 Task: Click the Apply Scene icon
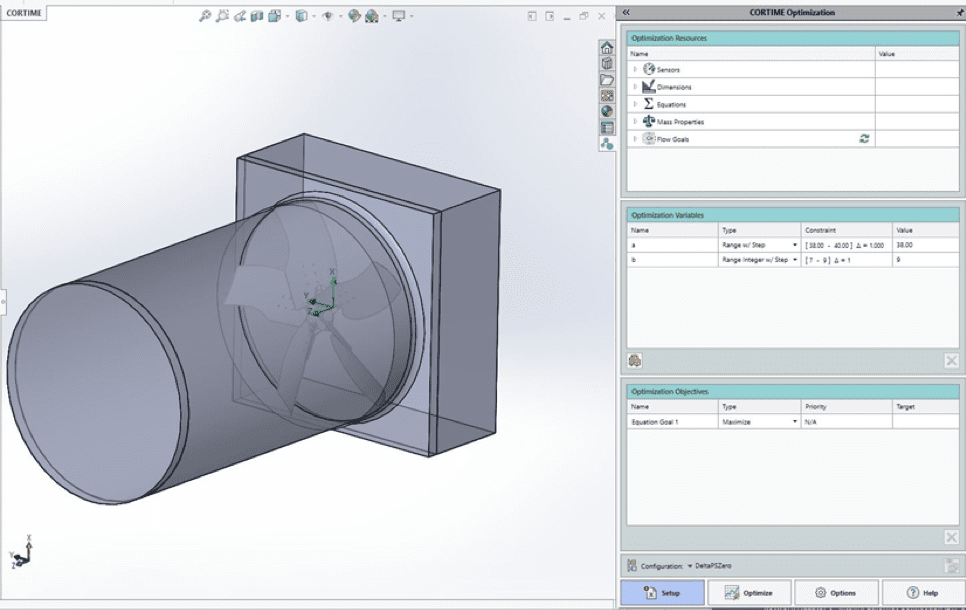[x=371, y=16]
